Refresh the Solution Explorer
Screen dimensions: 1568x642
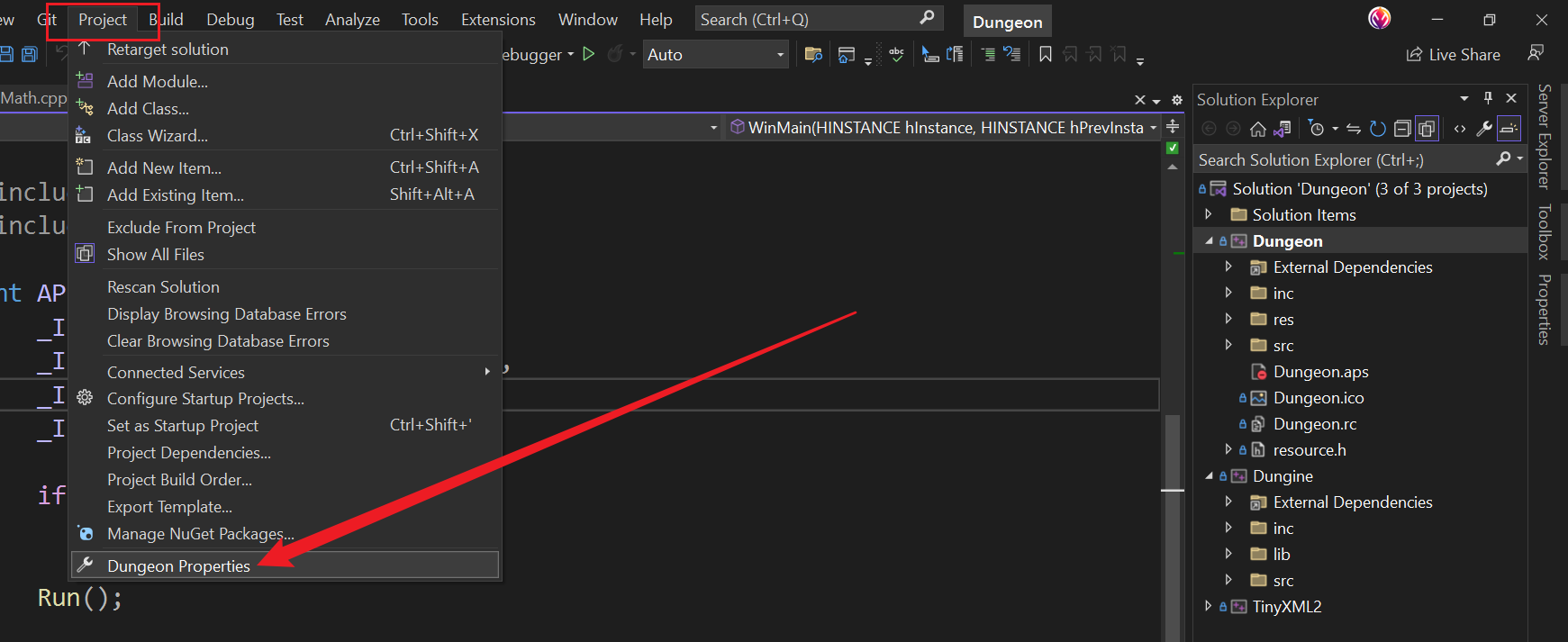tap(1377, 129)
